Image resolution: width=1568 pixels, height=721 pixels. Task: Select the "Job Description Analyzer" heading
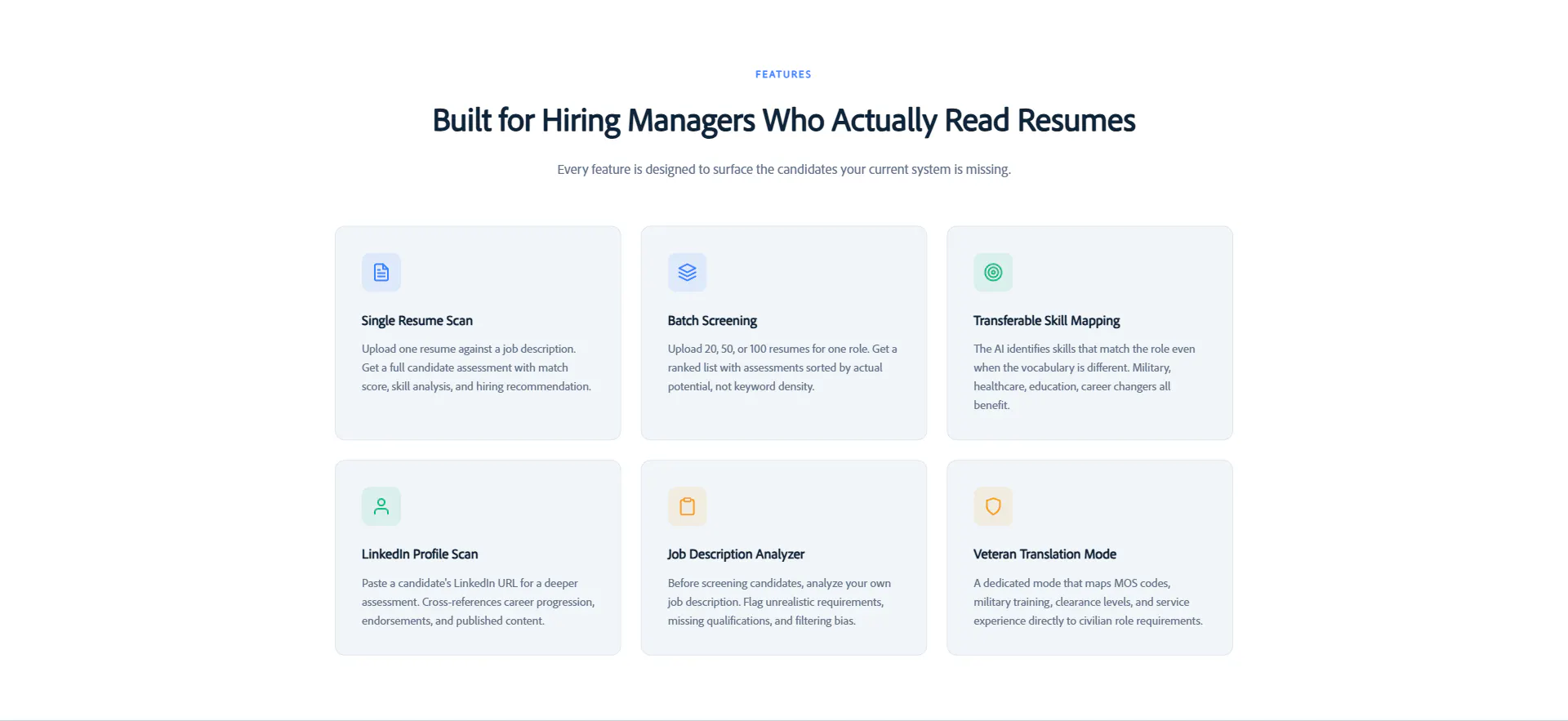[x=736, y=554]
